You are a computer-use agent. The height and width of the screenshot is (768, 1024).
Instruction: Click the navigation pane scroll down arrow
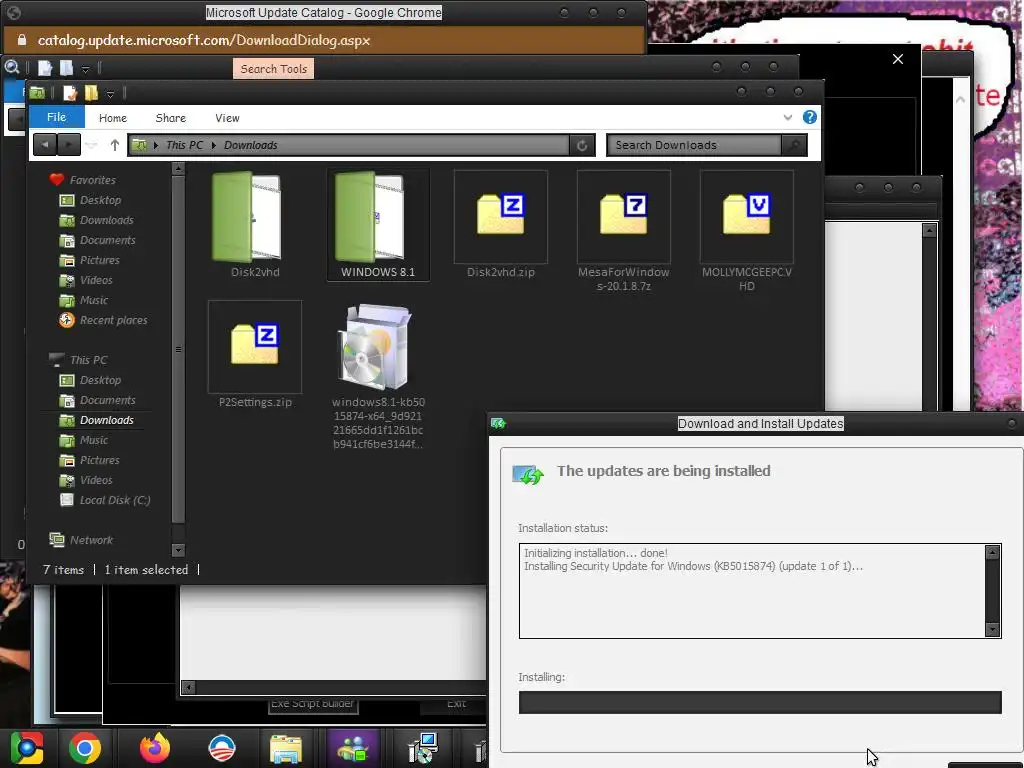pos(178,550)
